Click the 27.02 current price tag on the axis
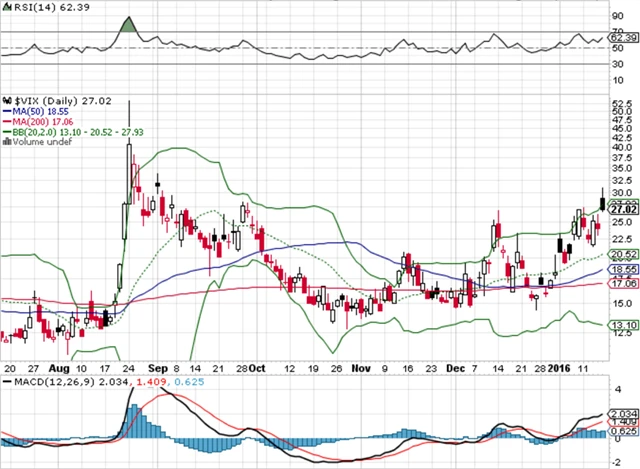Viewport: 640px width, 469px height. click(x=623, y=210)
